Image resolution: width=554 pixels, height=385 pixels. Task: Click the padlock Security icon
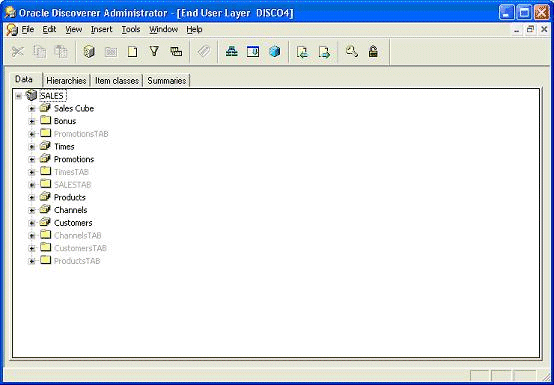(x=373, y=52)
